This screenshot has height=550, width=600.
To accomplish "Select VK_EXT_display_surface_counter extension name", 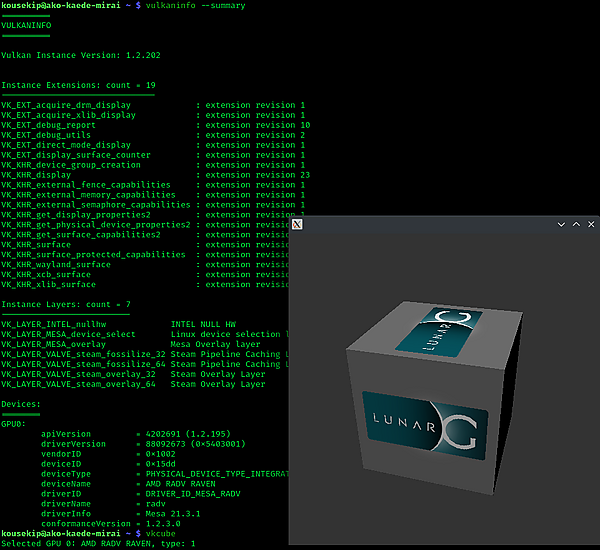I will [76, 155].
